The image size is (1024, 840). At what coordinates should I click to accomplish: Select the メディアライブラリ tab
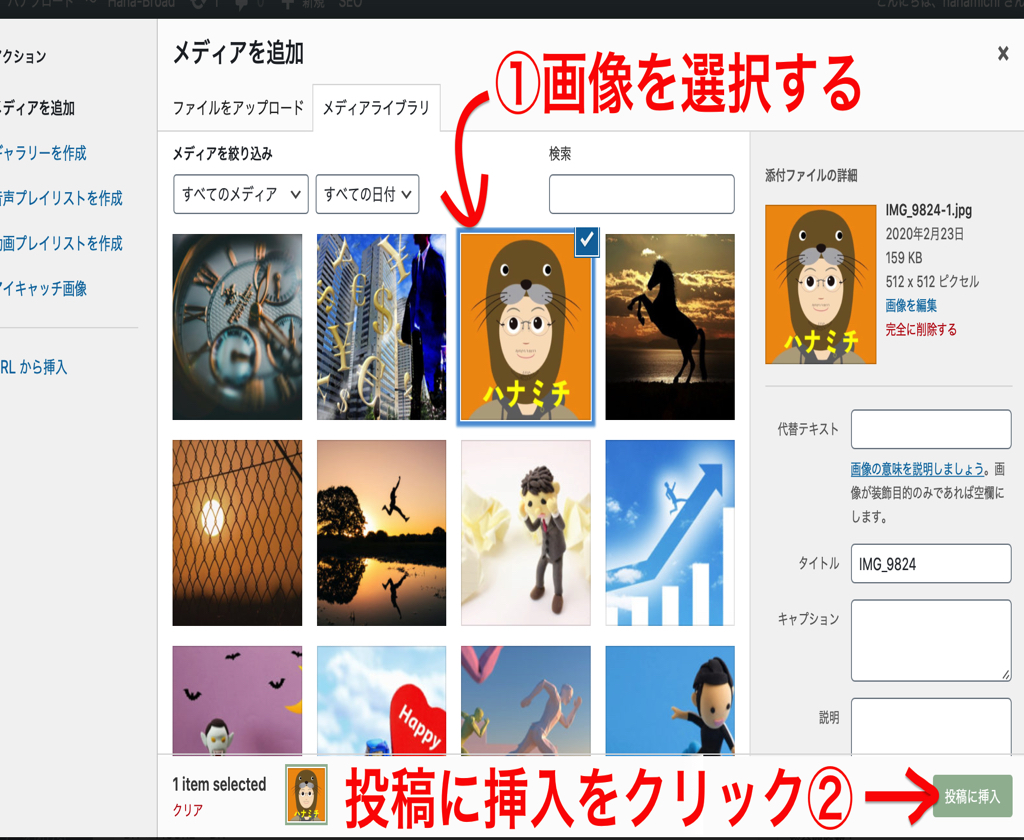(x=376, y=108)
